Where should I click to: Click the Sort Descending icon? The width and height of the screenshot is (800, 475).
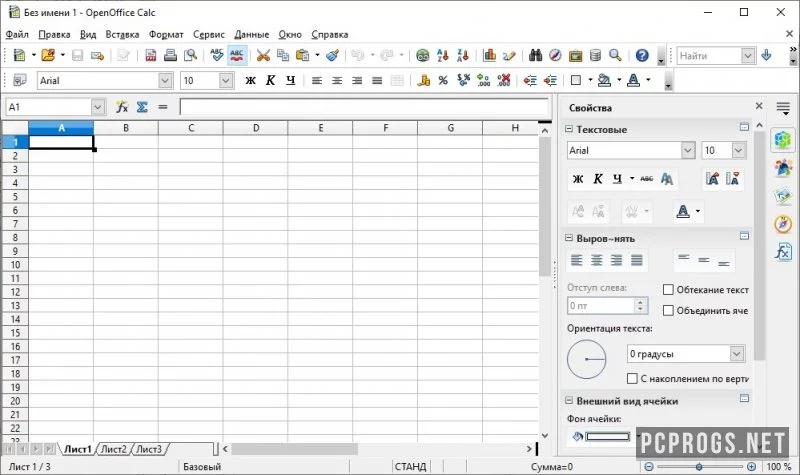pyautogui.click(x=463, y=55)
